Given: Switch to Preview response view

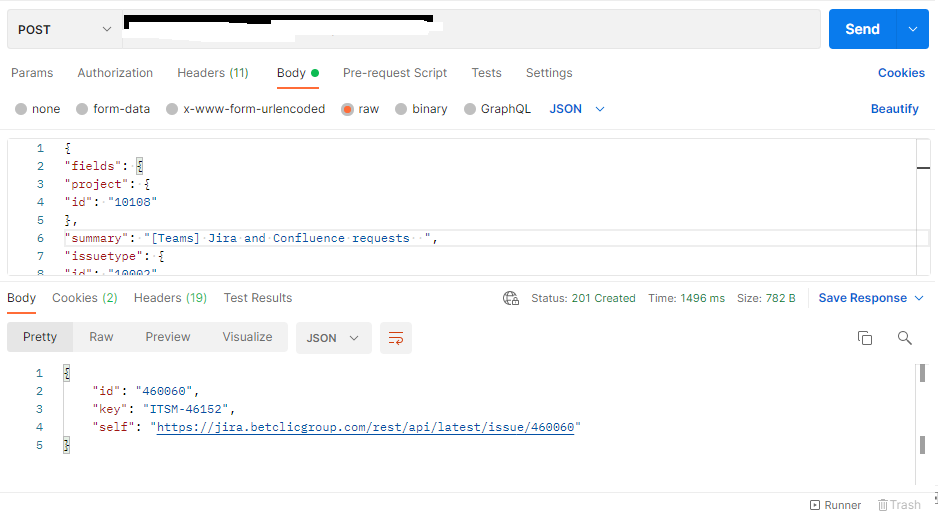Looking at the screenshot, I should pyautogui.click(x=168, y=337).
